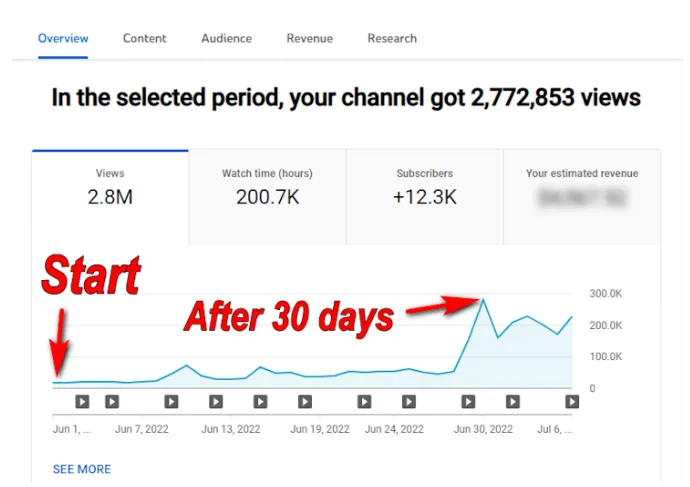Switch to the Content tab
Image resolution: width=690 pixels, height=487 pixels.
145,38
